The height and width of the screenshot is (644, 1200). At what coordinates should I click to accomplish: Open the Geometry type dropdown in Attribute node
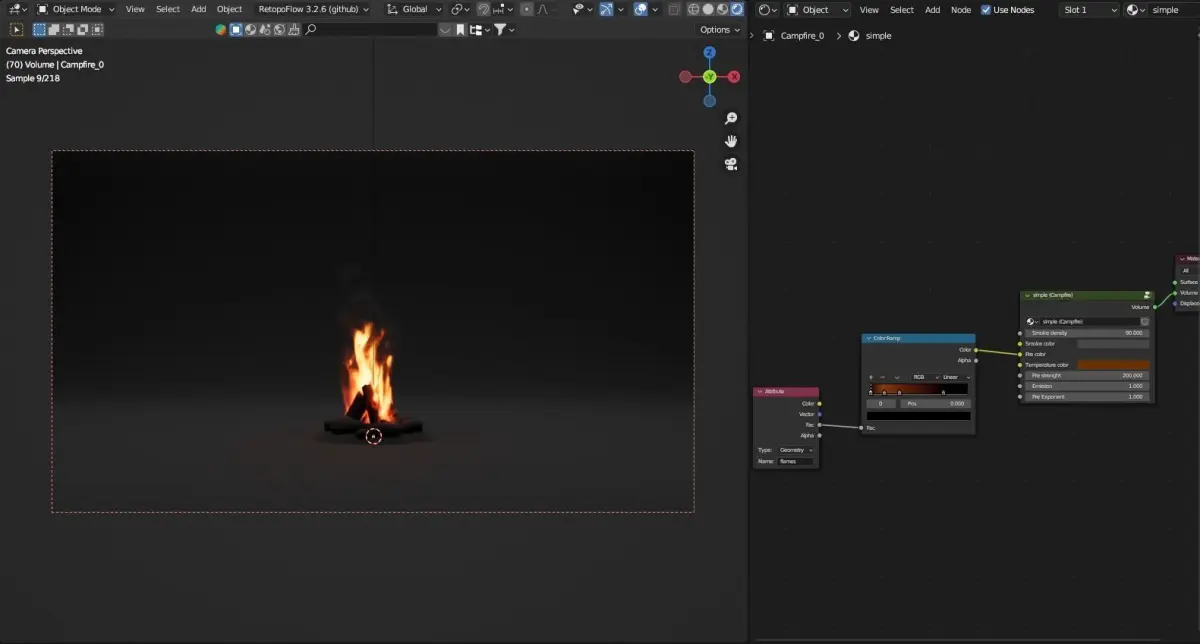click(796, 450)
